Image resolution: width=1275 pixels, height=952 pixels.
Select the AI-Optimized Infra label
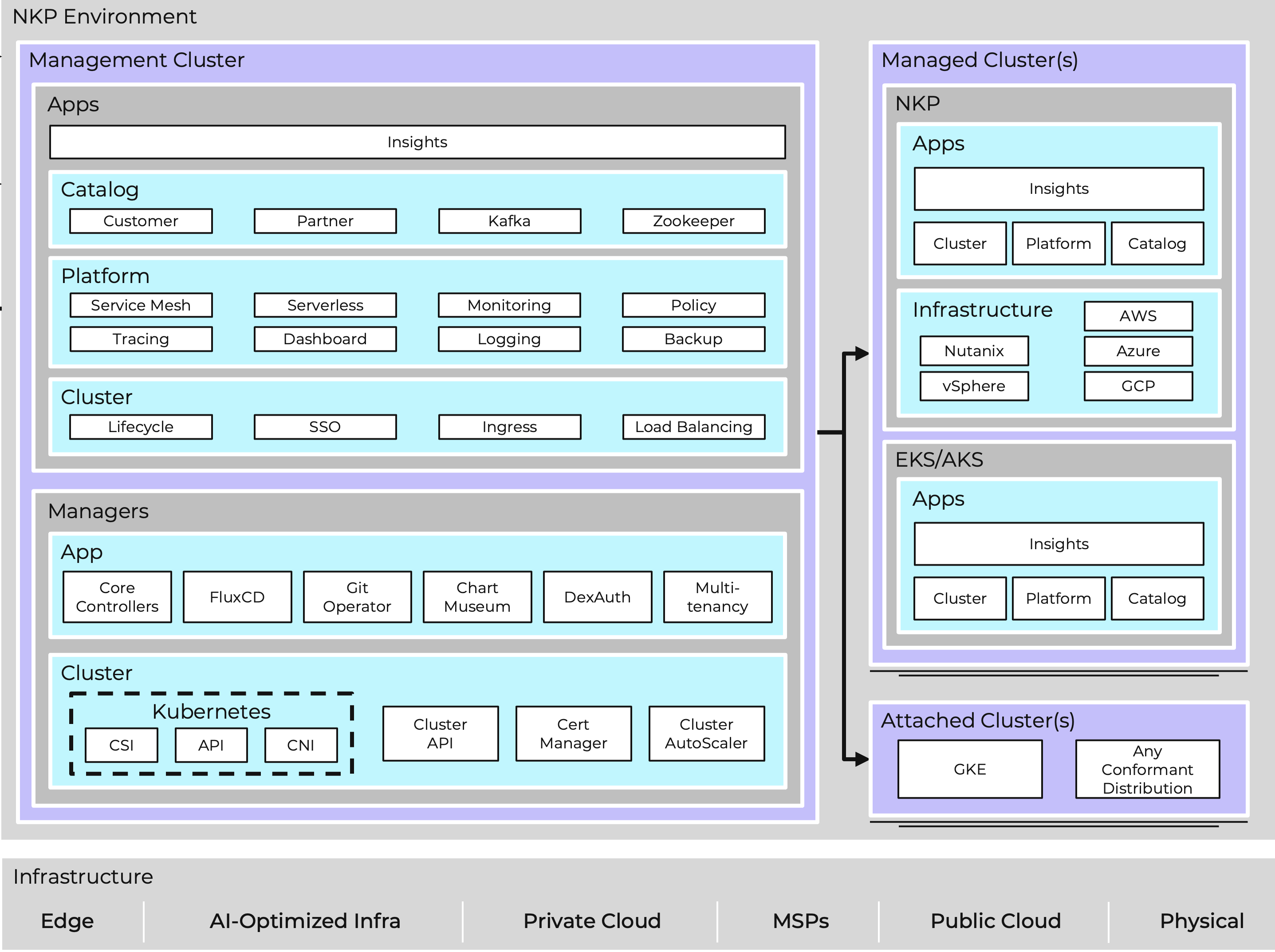pyautogui.click(x=305, y=921)
